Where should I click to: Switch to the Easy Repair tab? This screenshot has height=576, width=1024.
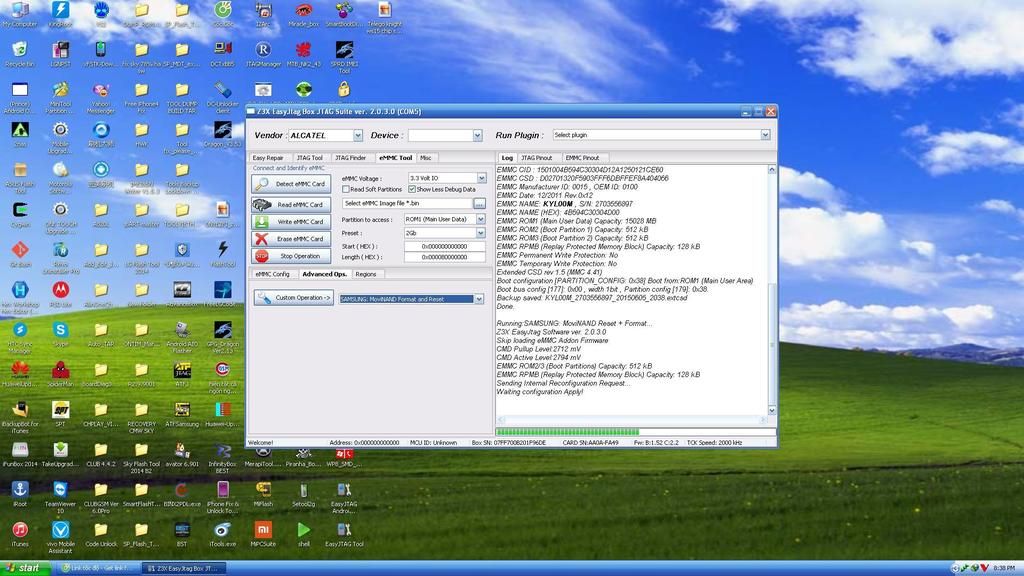click(268, 158)
